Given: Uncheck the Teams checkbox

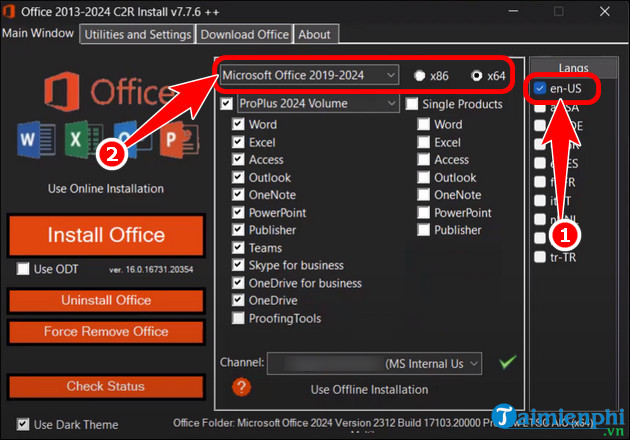Looking at the screenshot, I should click(x=238, y=248).
